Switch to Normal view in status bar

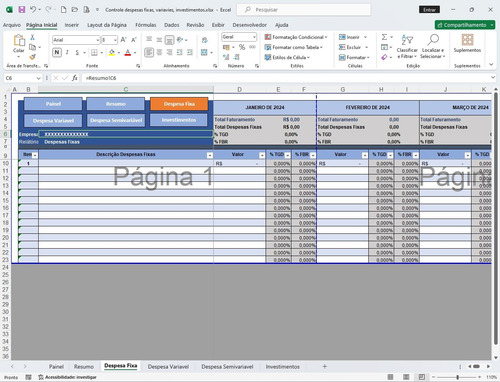390,377
